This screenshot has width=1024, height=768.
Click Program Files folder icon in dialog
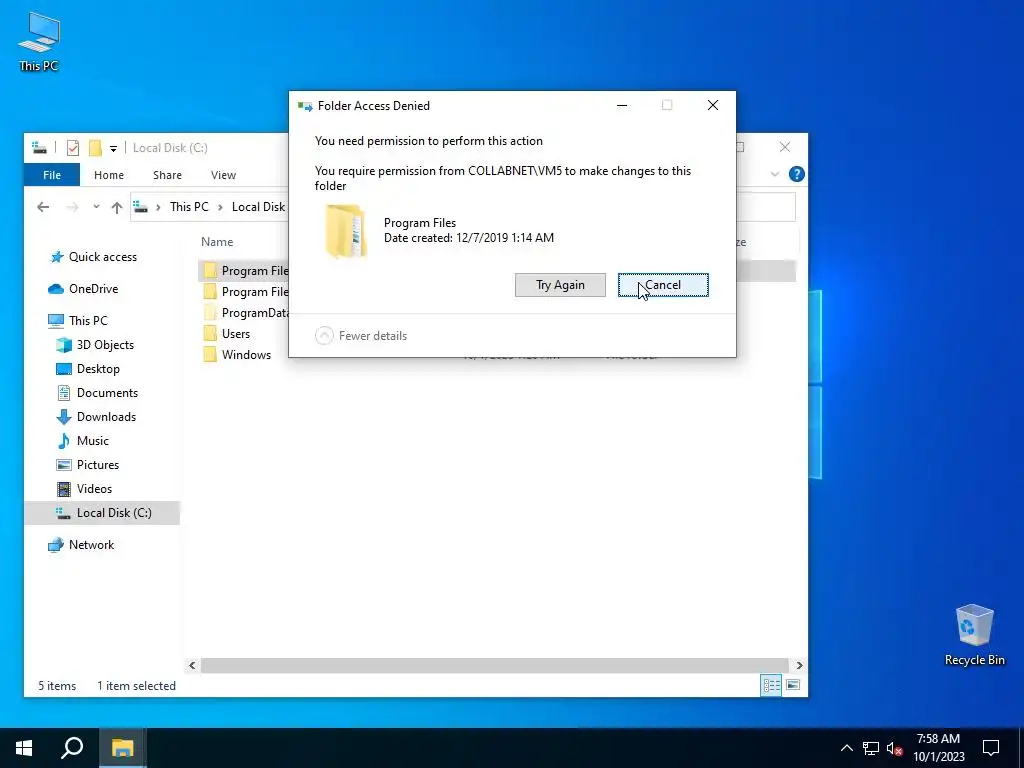click(346, 231)
